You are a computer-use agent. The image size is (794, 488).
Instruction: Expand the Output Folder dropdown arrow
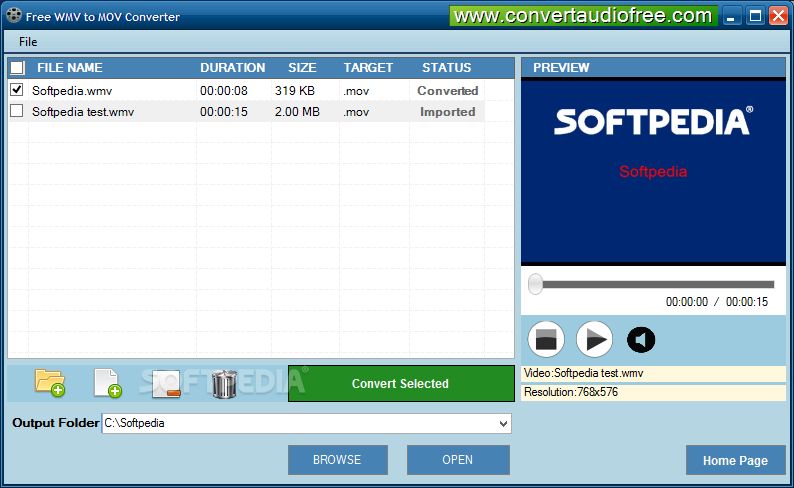[503, 424]
